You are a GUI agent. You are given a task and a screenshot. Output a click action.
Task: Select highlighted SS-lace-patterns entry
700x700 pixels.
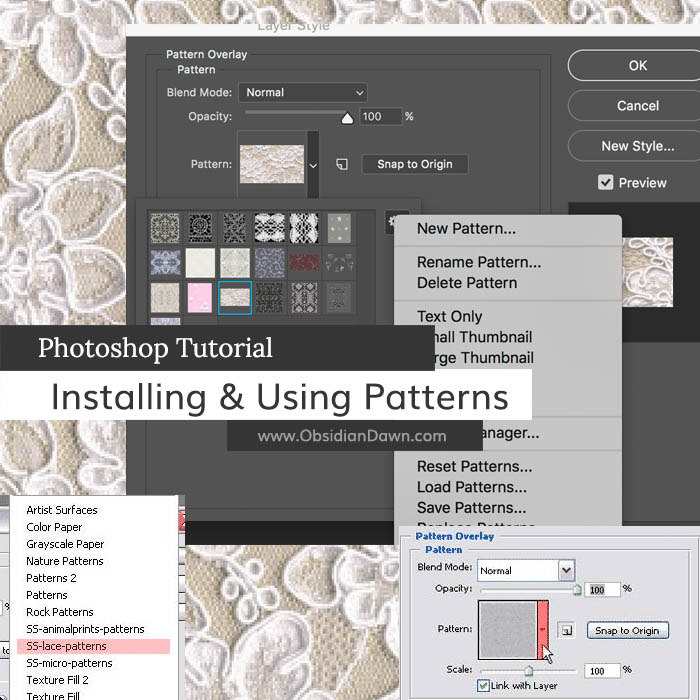pos(93,646)
